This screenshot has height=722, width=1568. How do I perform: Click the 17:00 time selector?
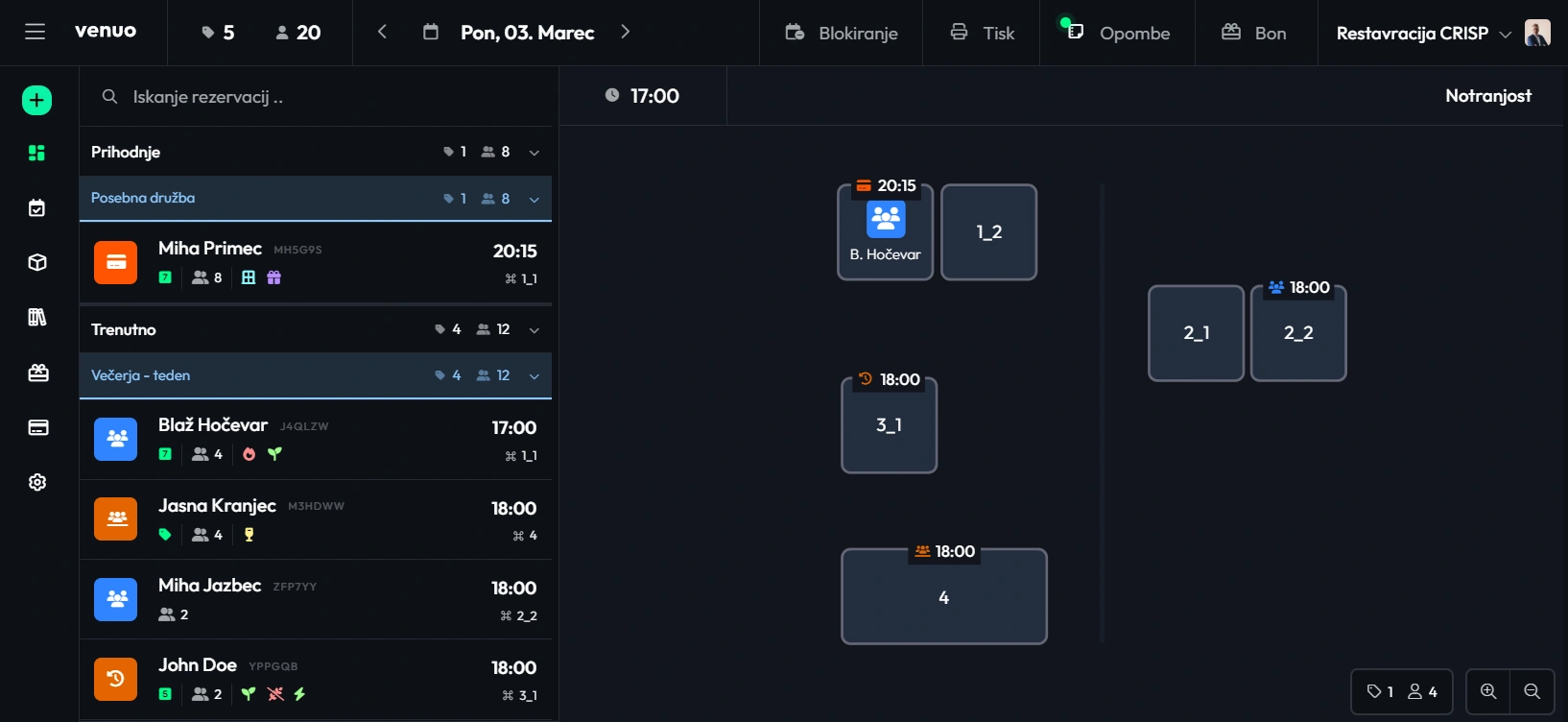[643, 96]
